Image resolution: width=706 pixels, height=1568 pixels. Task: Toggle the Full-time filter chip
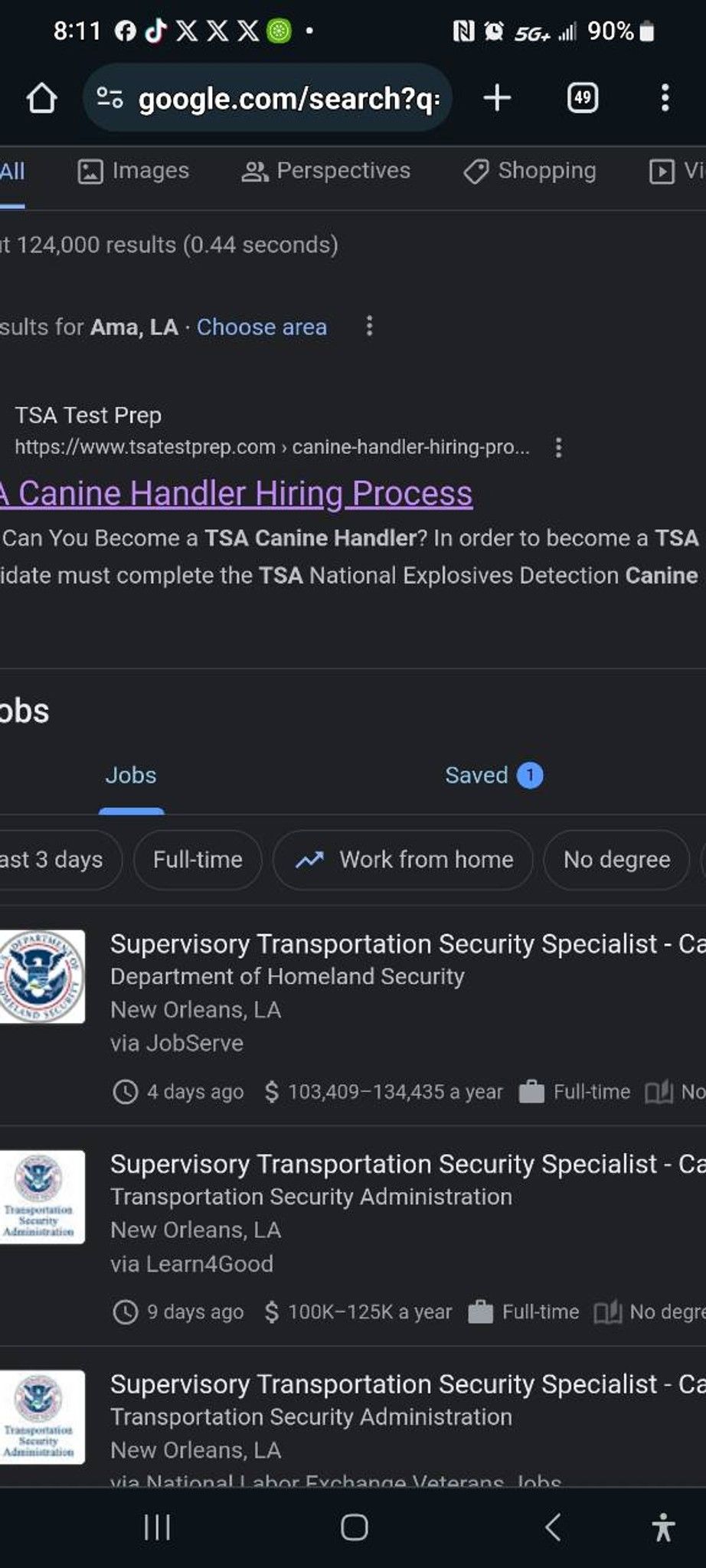[x=198, y=860]
